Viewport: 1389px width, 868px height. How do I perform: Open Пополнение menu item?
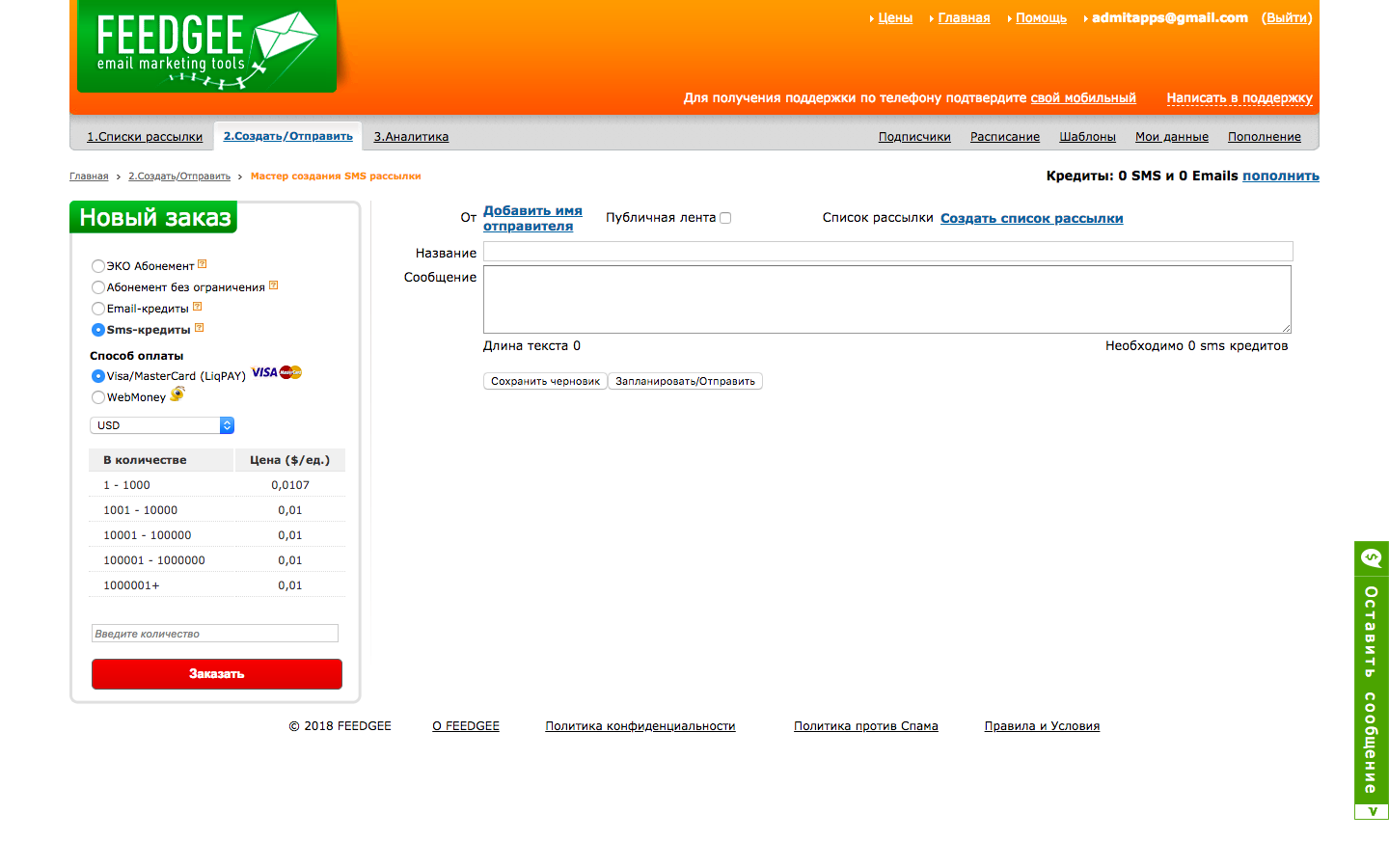pos(1265,137)
